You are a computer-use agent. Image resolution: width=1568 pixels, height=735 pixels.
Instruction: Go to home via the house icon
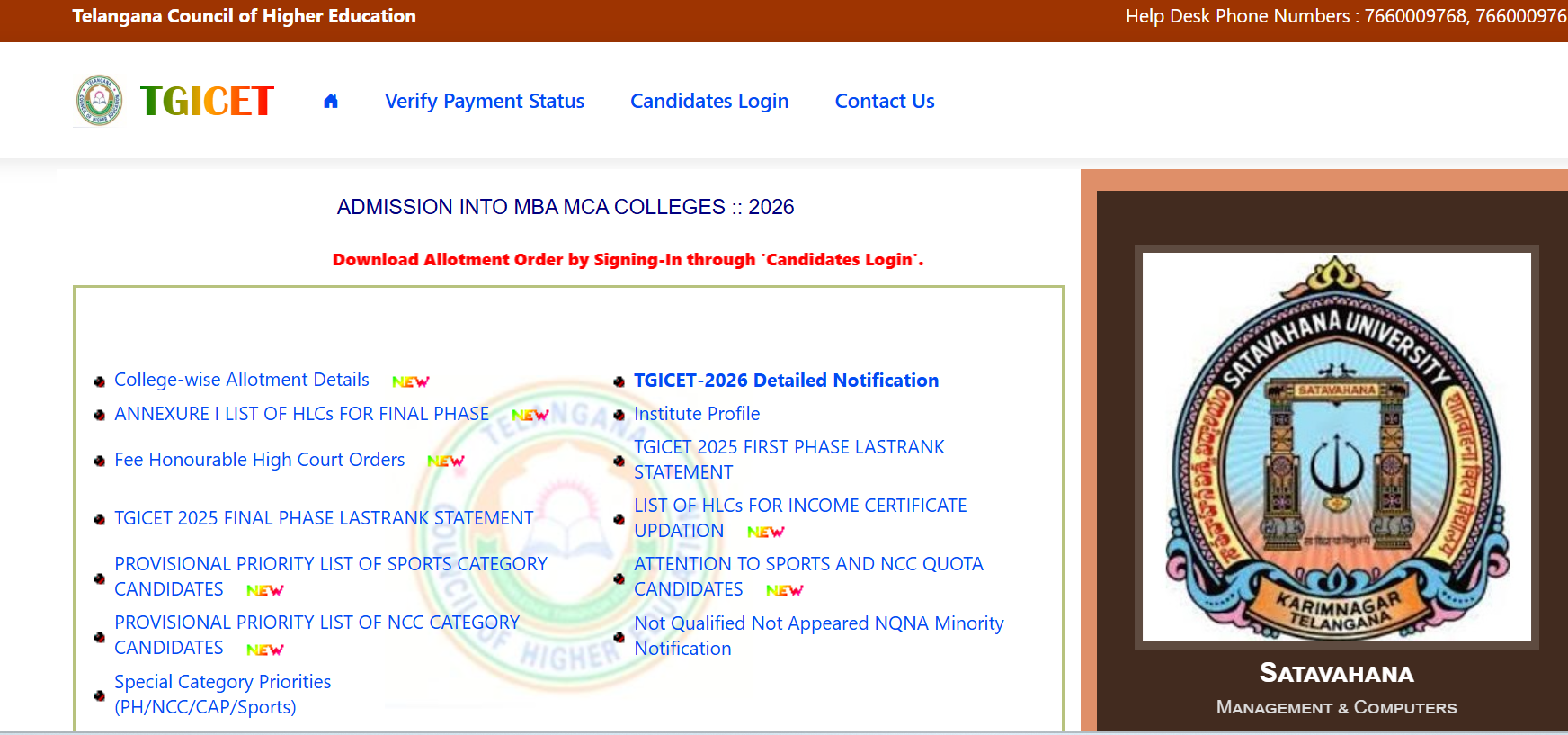[331, 101]
